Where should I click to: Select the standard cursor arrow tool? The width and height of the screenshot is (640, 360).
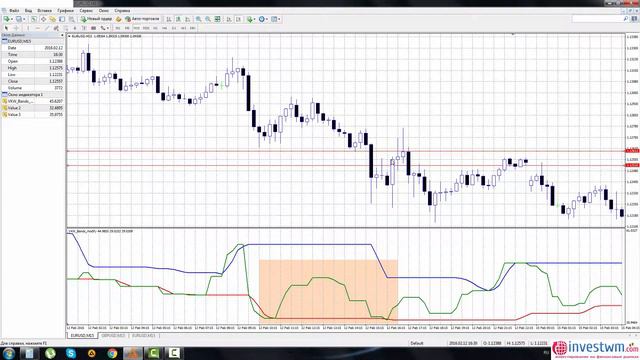(6, 28)
